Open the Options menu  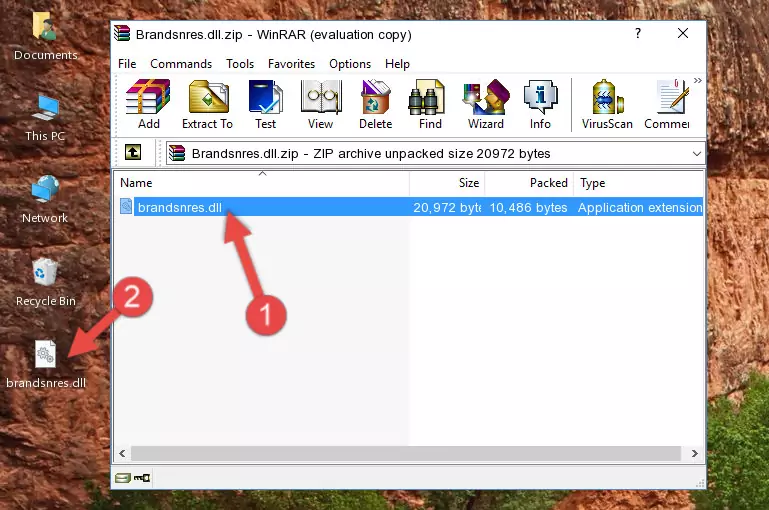[350, 64]
